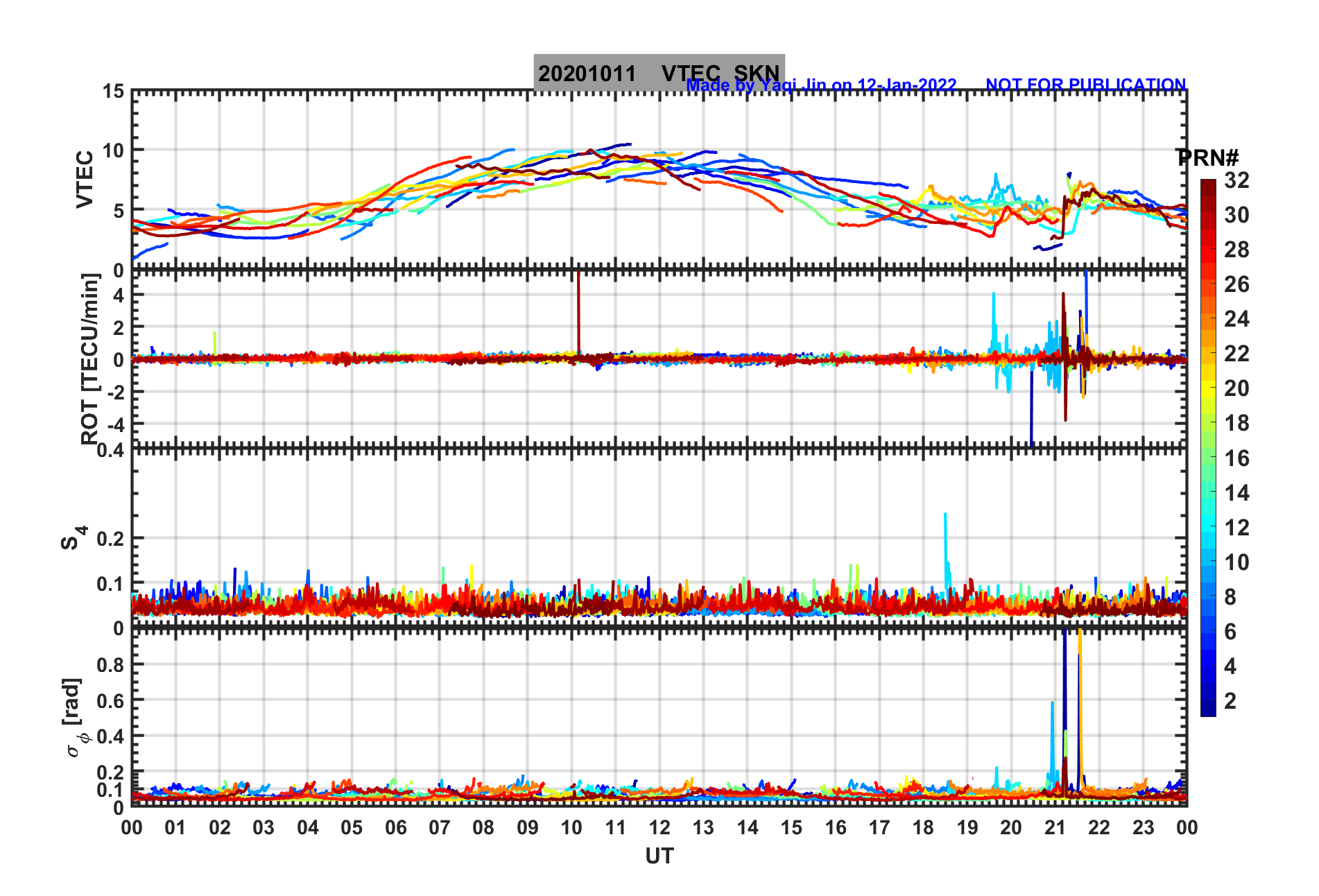Select the "UT" x-axis label
This screenshot has height=896, width=1319.
coord(659,856)
